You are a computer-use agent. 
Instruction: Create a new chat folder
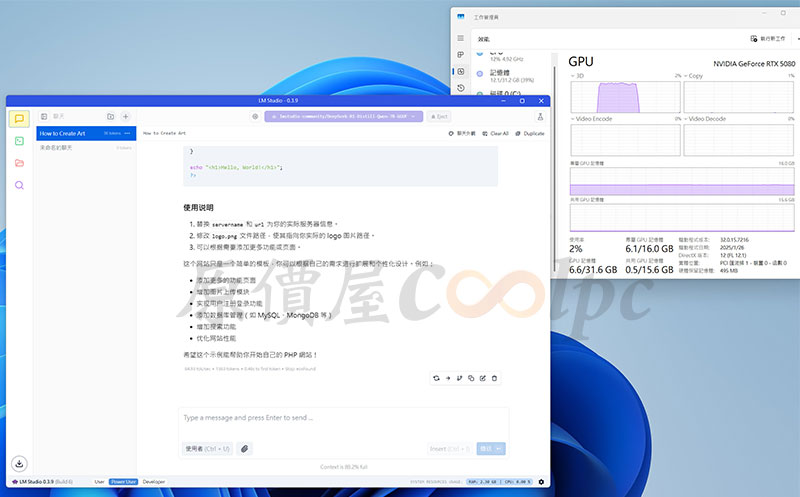[110, 116]
